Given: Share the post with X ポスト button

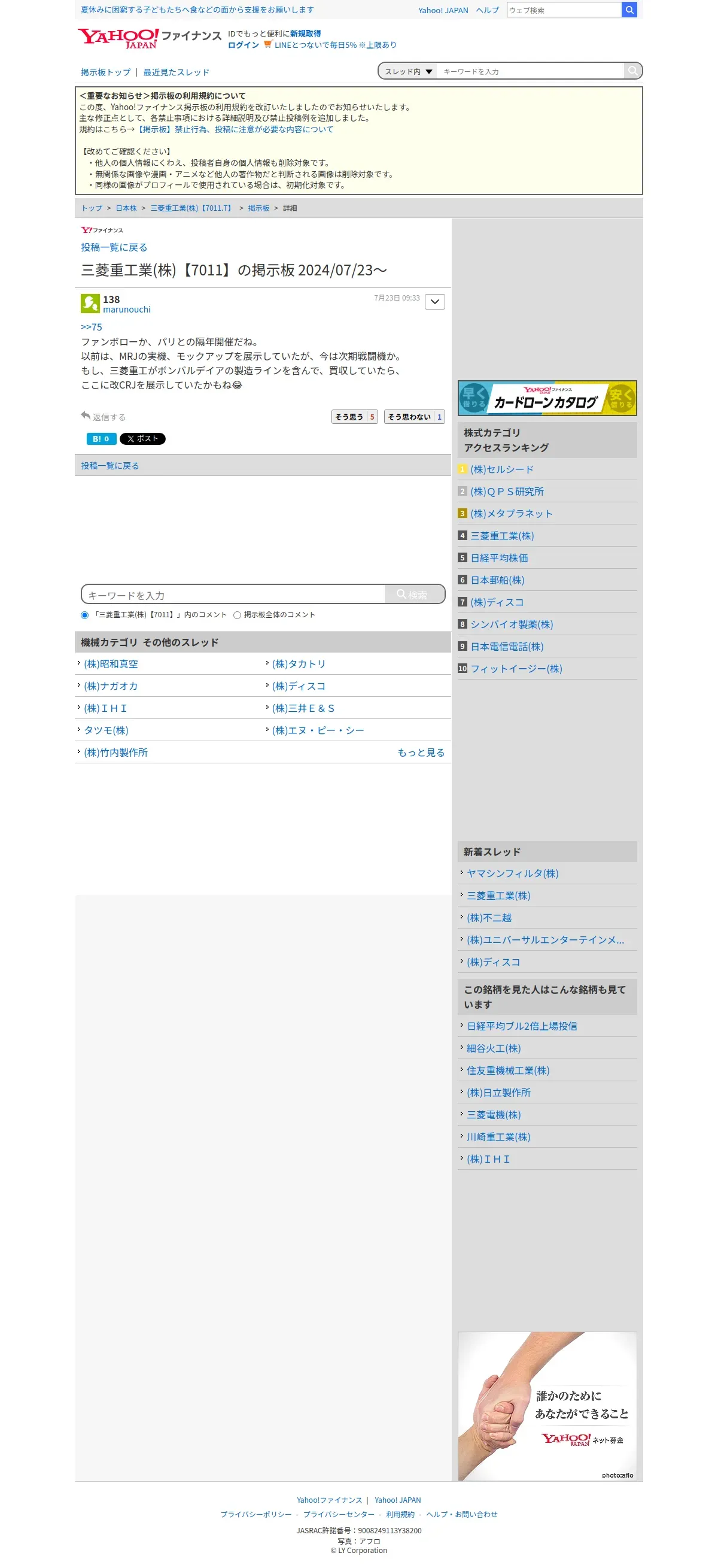Looking at the screenshot, I should (x=142, y=439).
